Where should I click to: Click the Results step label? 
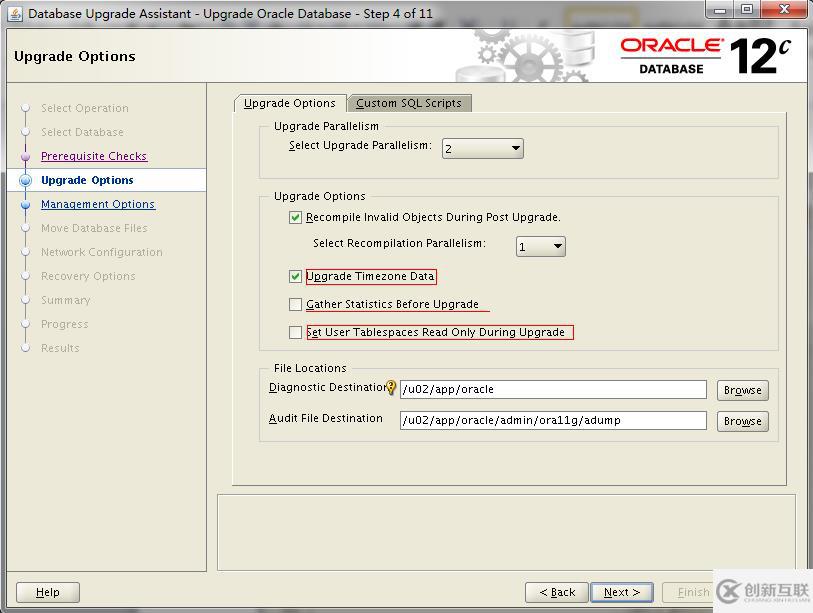[60, 348]
